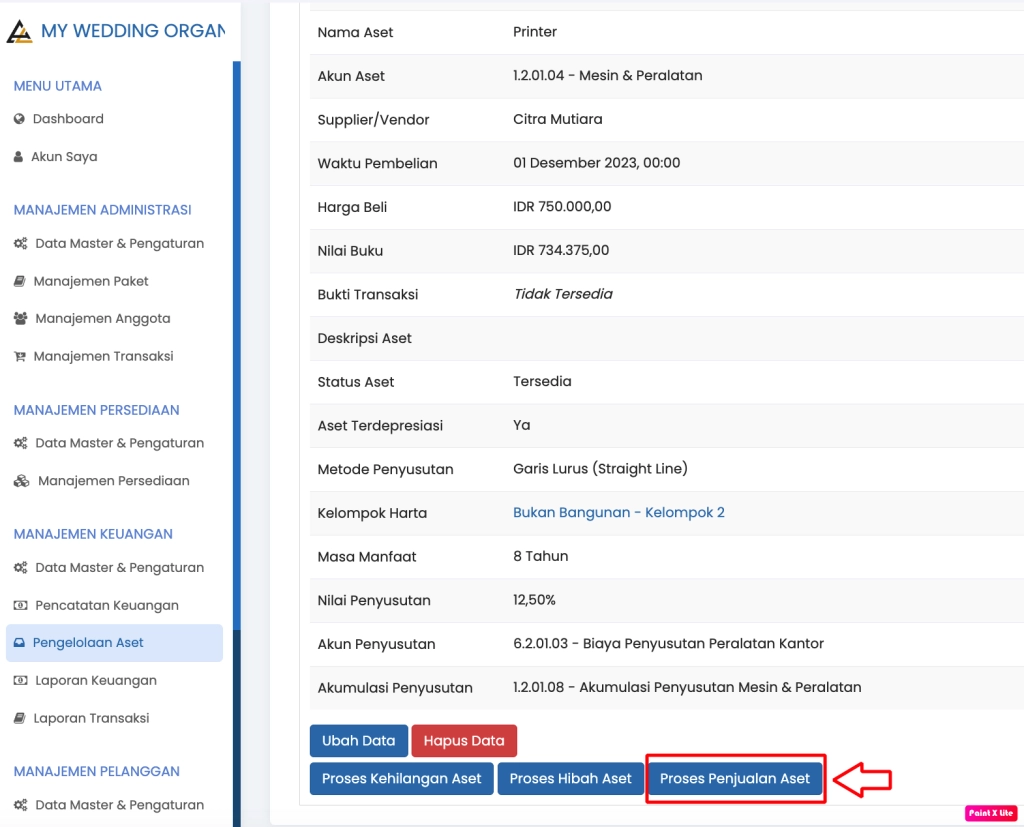The image size is (1024, 827).
Task: Click the Laporan Transaksi document icon
Action: click(x=22, y=718)
